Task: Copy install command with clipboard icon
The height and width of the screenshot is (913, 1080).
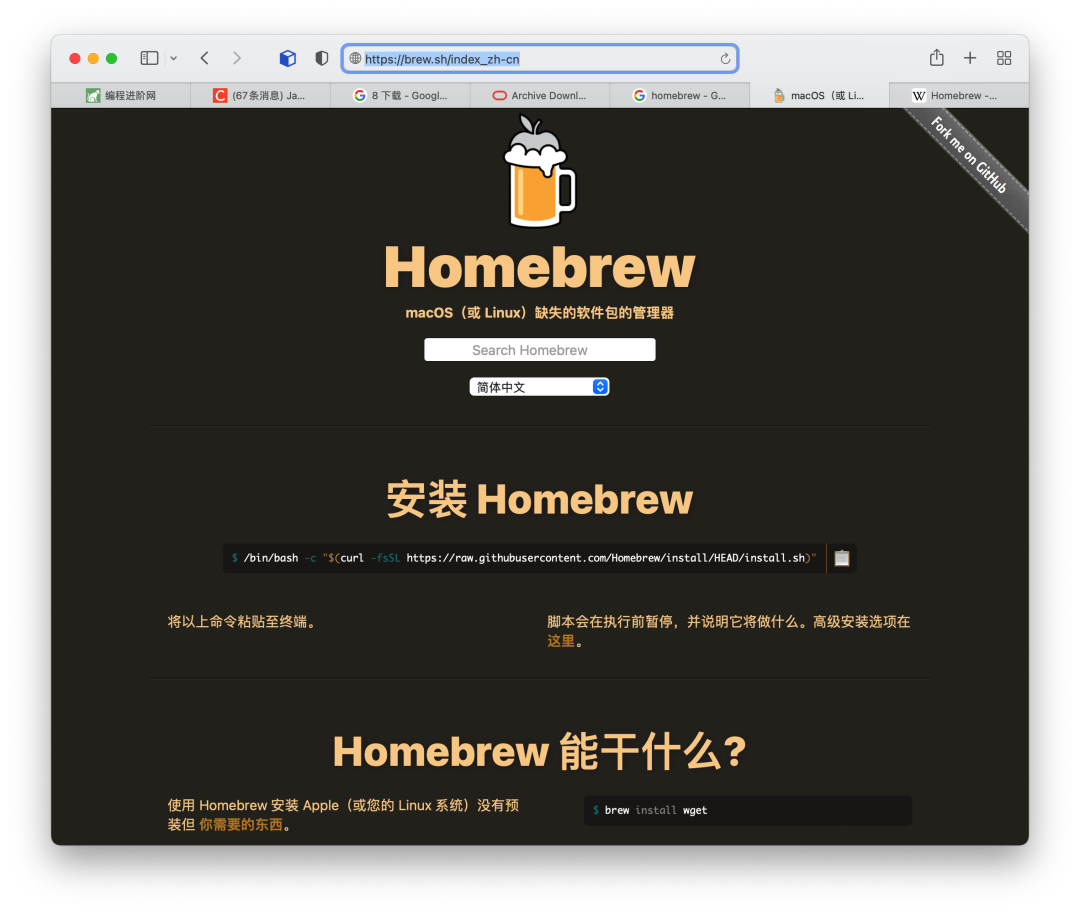Action: tap(842, 558)
